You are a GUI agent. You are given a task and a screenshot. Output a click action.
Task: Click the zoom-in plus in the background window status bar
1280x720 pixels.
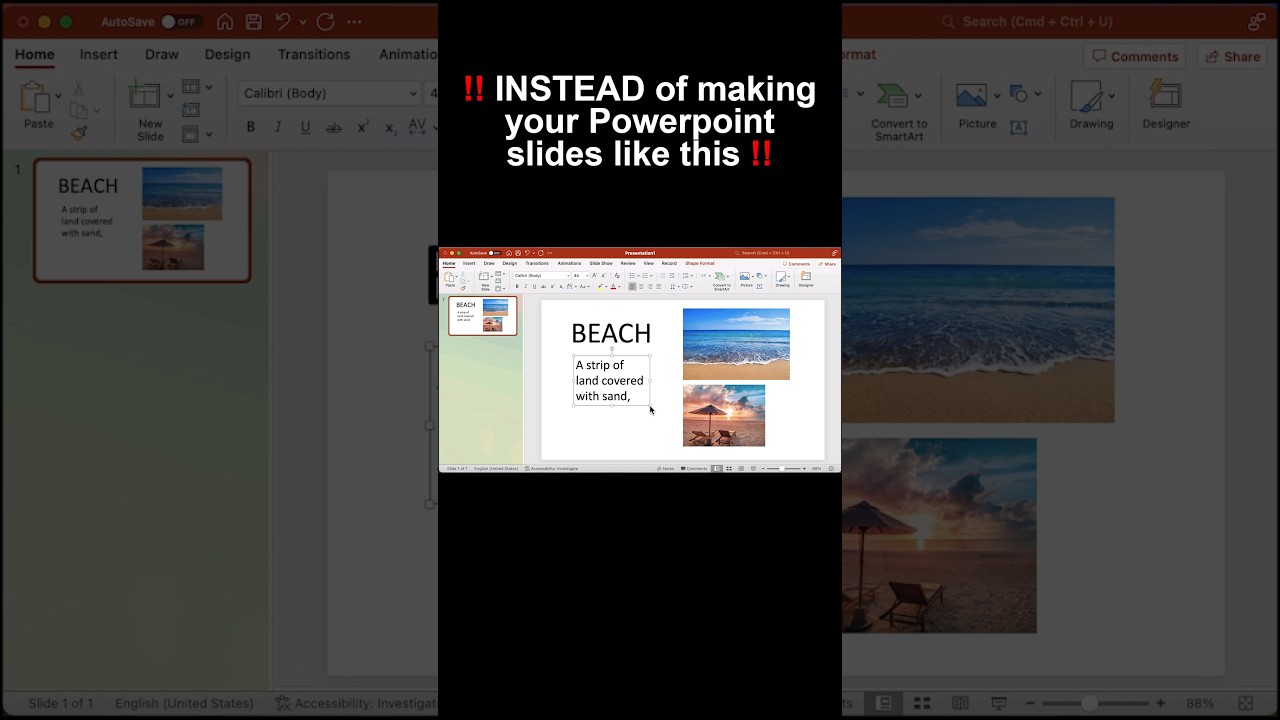(x=1160, y=703)
